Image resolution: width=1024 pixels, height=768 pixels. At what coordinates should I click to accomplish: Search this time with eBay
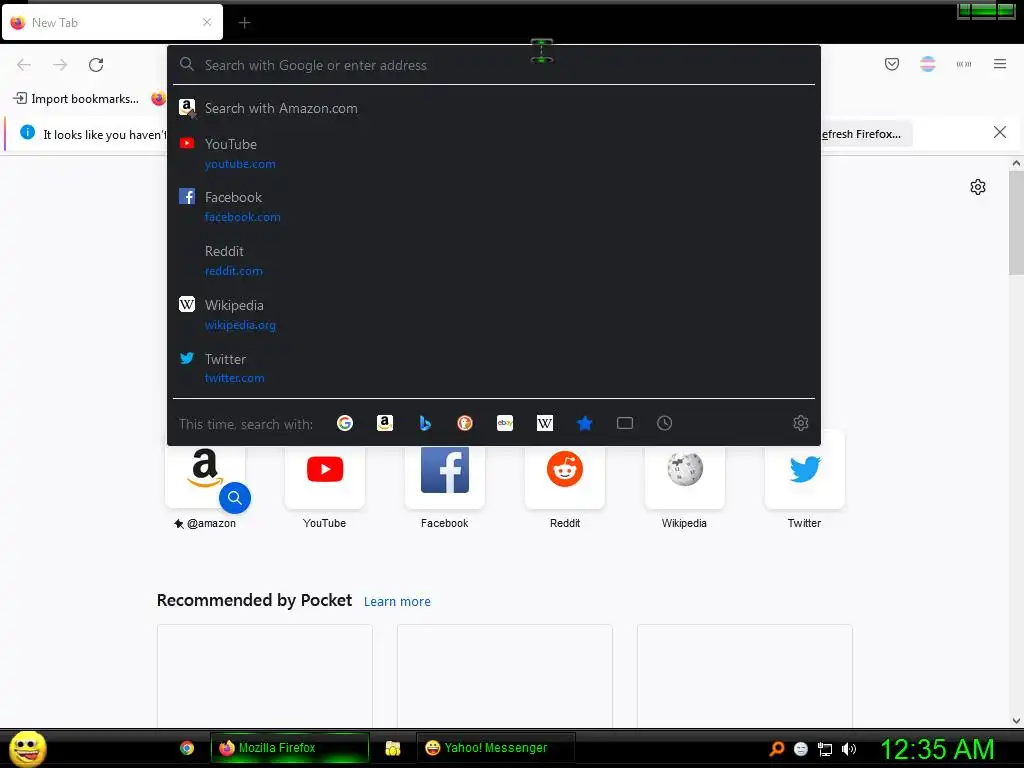(505, 423)
